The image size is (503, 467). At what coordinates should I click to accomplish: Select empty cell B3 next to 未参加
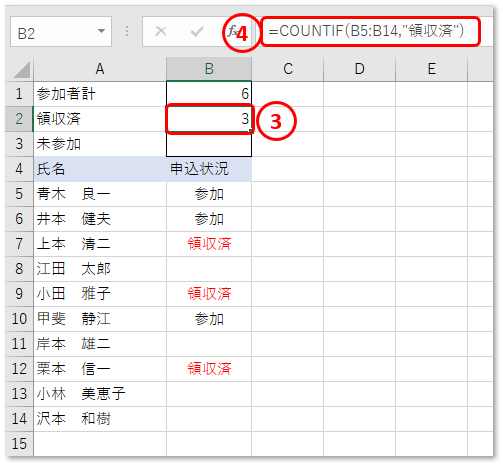point(209,144)
